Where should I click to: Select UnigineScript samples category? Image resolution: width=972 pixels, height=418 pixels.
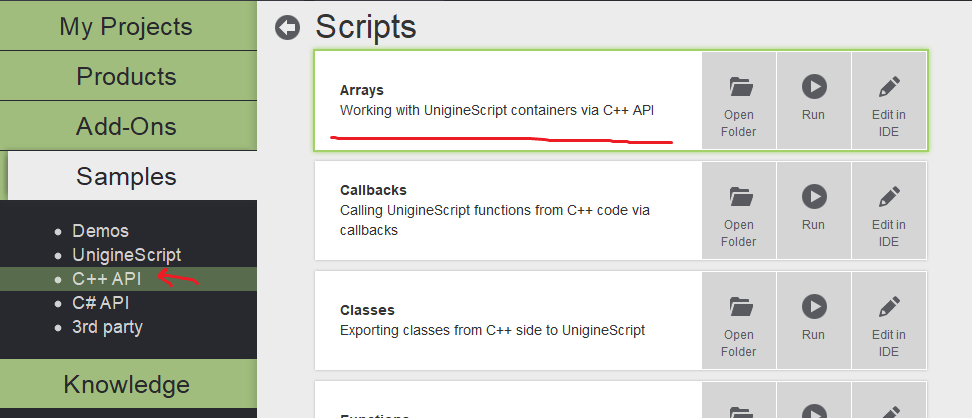126,255
